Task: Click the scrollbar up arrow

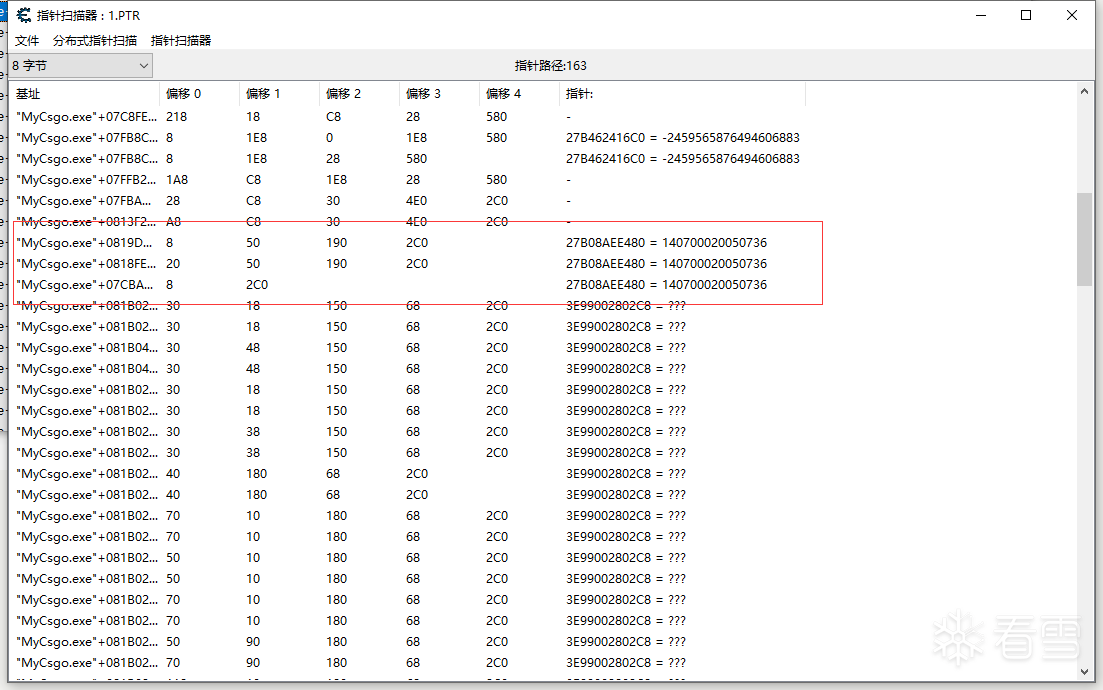Action: (x=1084, y=91)
